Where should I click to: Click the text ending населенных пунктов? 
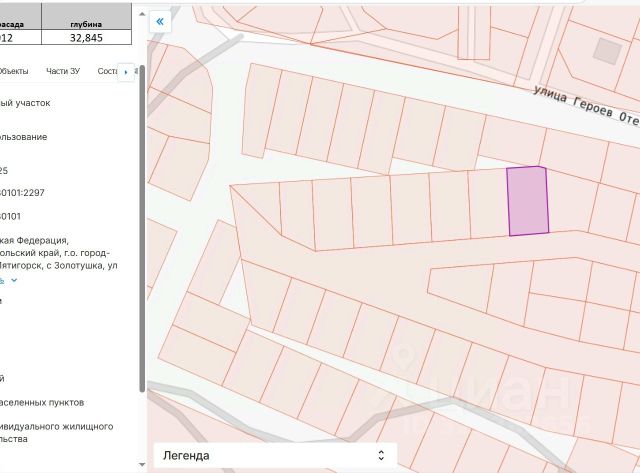click(x=42, y=402)
